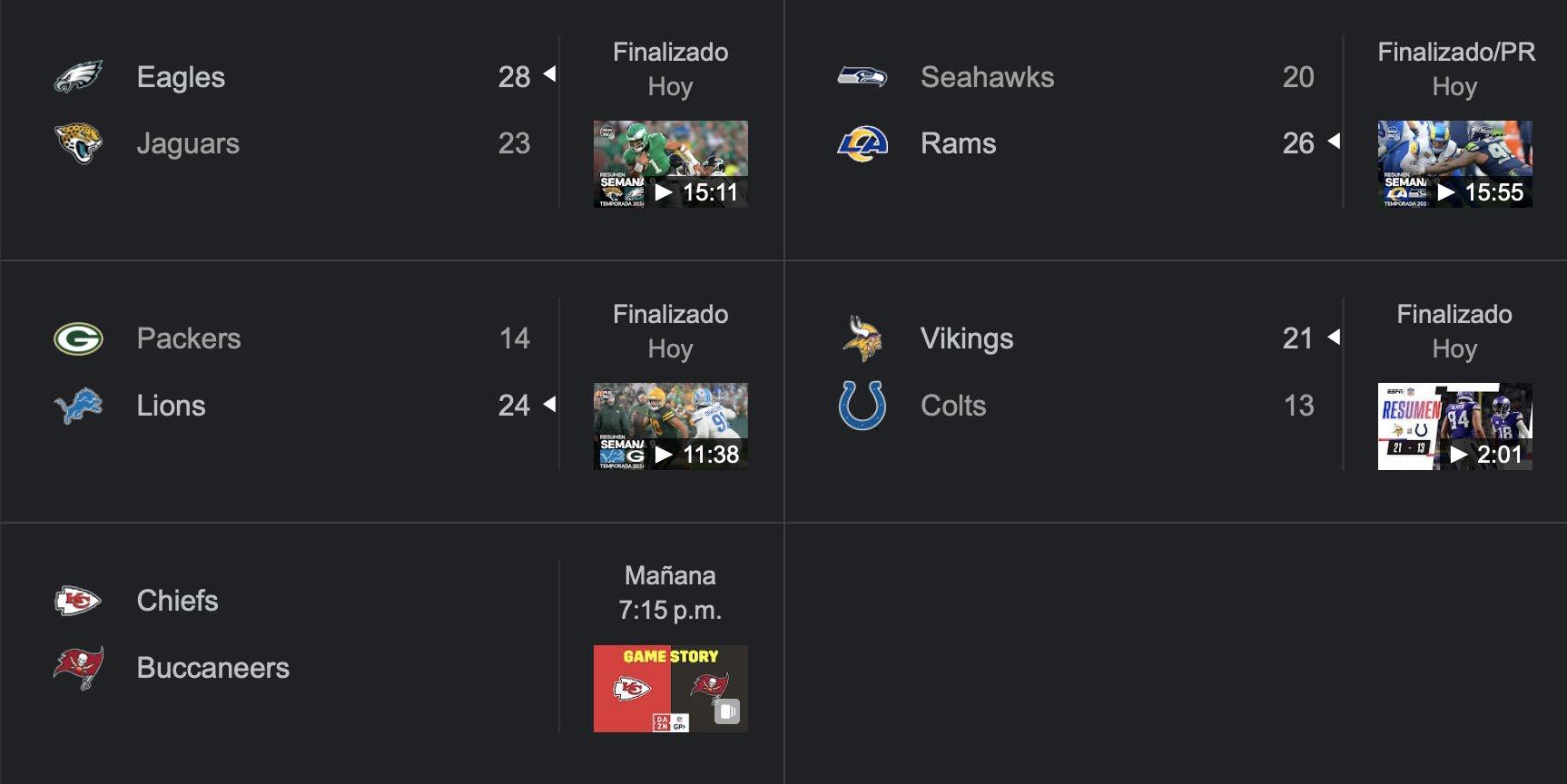Viewport: 1567px width, 784px height.
Task: Click the Finalizado/PR status for Seahawks–Rams
Action: point(1455,53)
